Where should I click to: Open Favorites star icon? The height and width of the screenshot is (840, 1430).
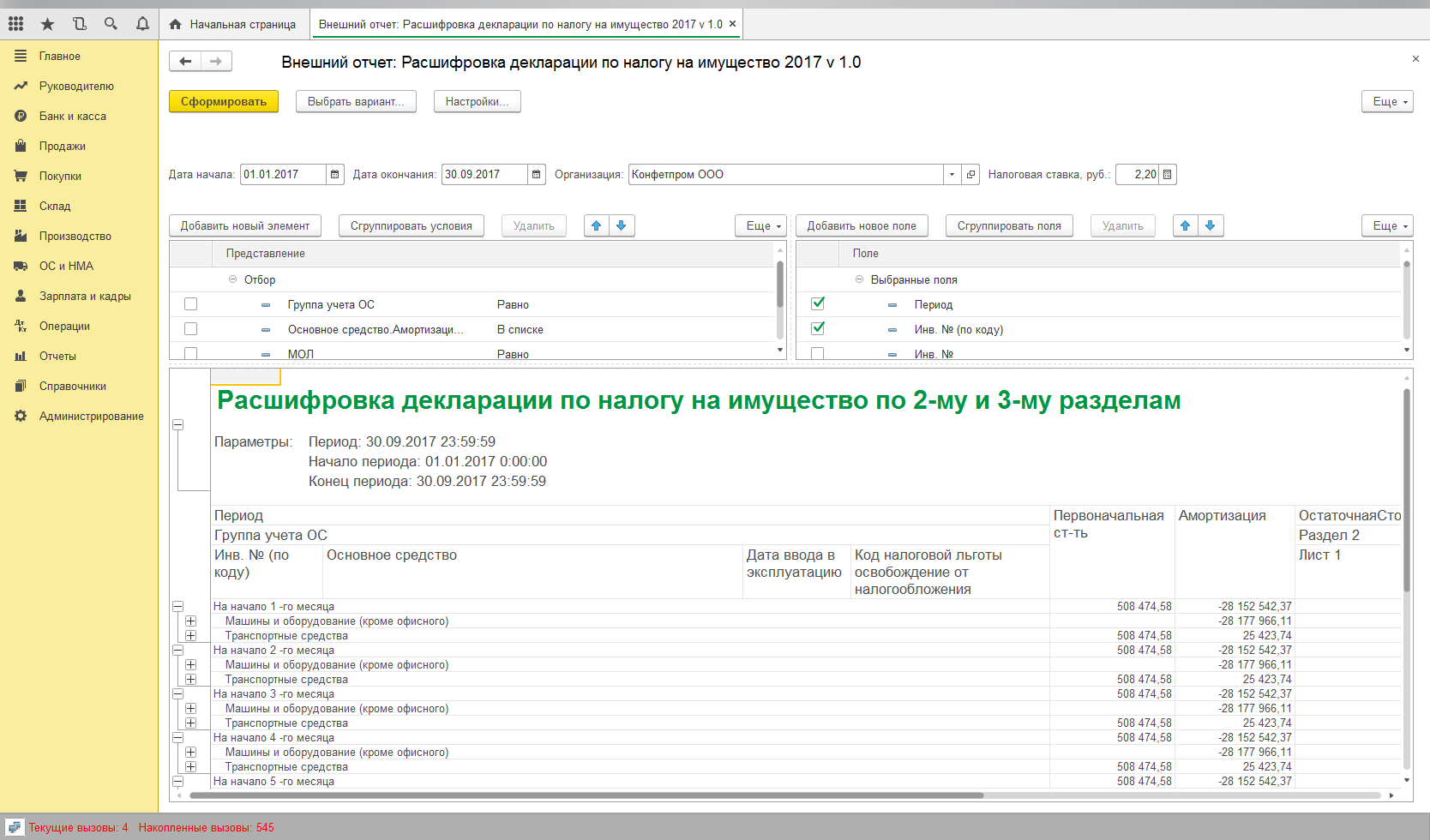coord(47,24)
